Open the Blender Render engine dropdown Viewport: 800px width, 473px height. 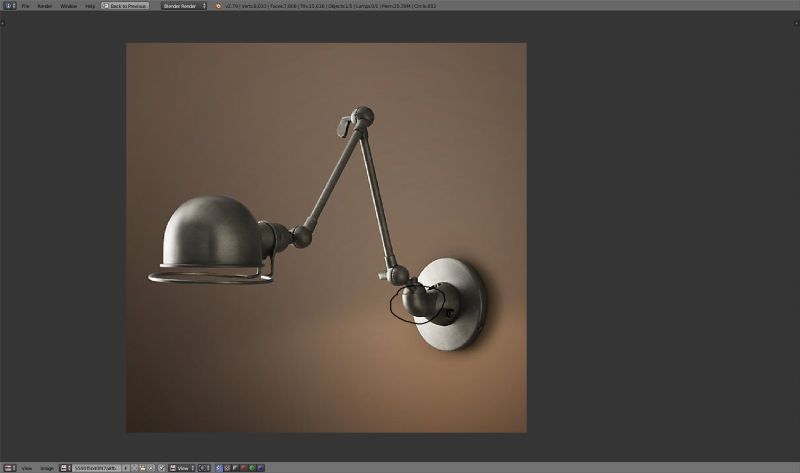184,6
